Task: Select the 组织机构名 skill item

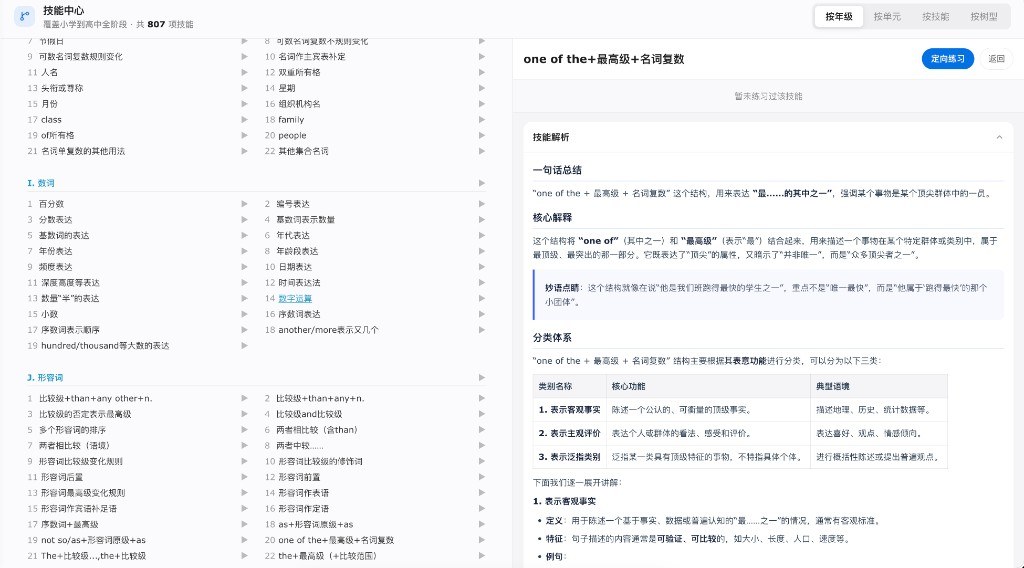Action: click(x=300, y=104)
